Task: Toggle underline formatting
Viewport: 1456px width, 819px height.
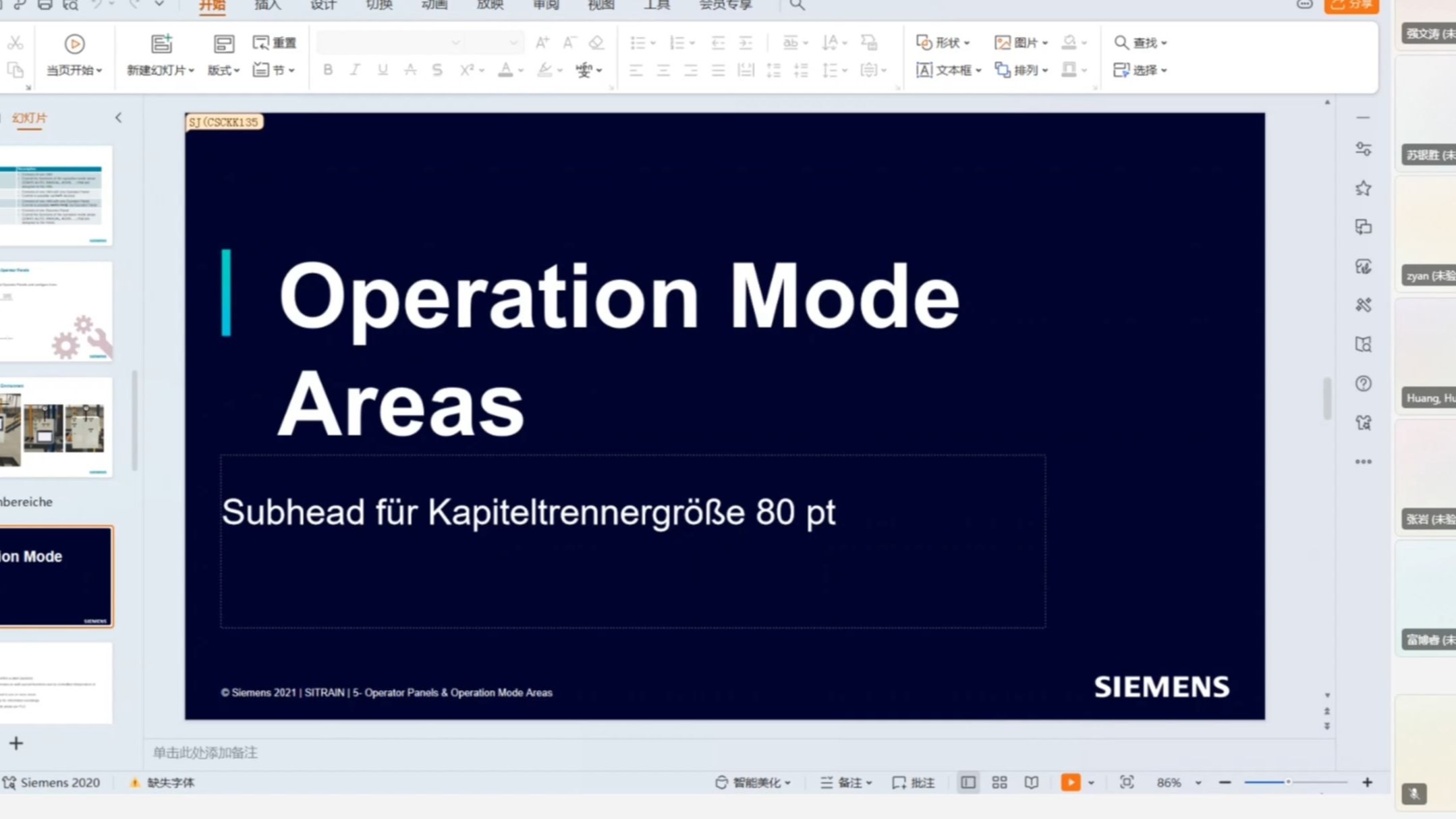Action: click(x=383, y=70)
